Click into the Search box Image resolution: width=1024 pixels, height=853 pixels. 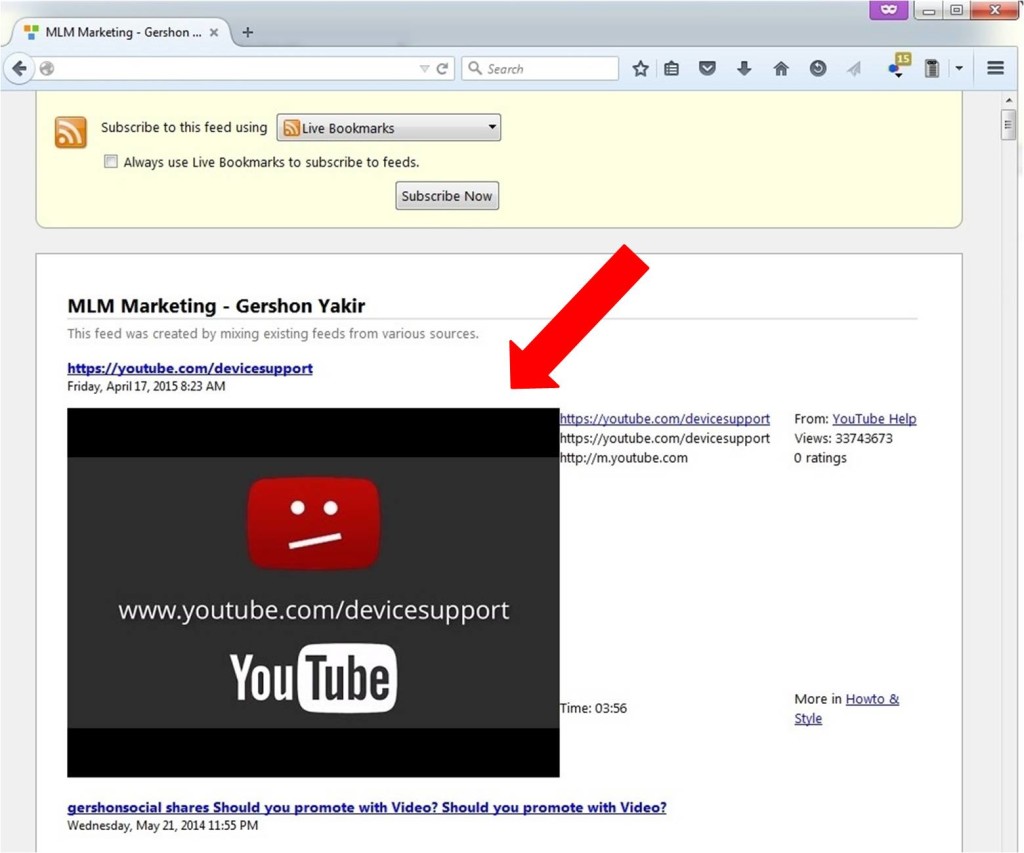(x=540, y=69)
